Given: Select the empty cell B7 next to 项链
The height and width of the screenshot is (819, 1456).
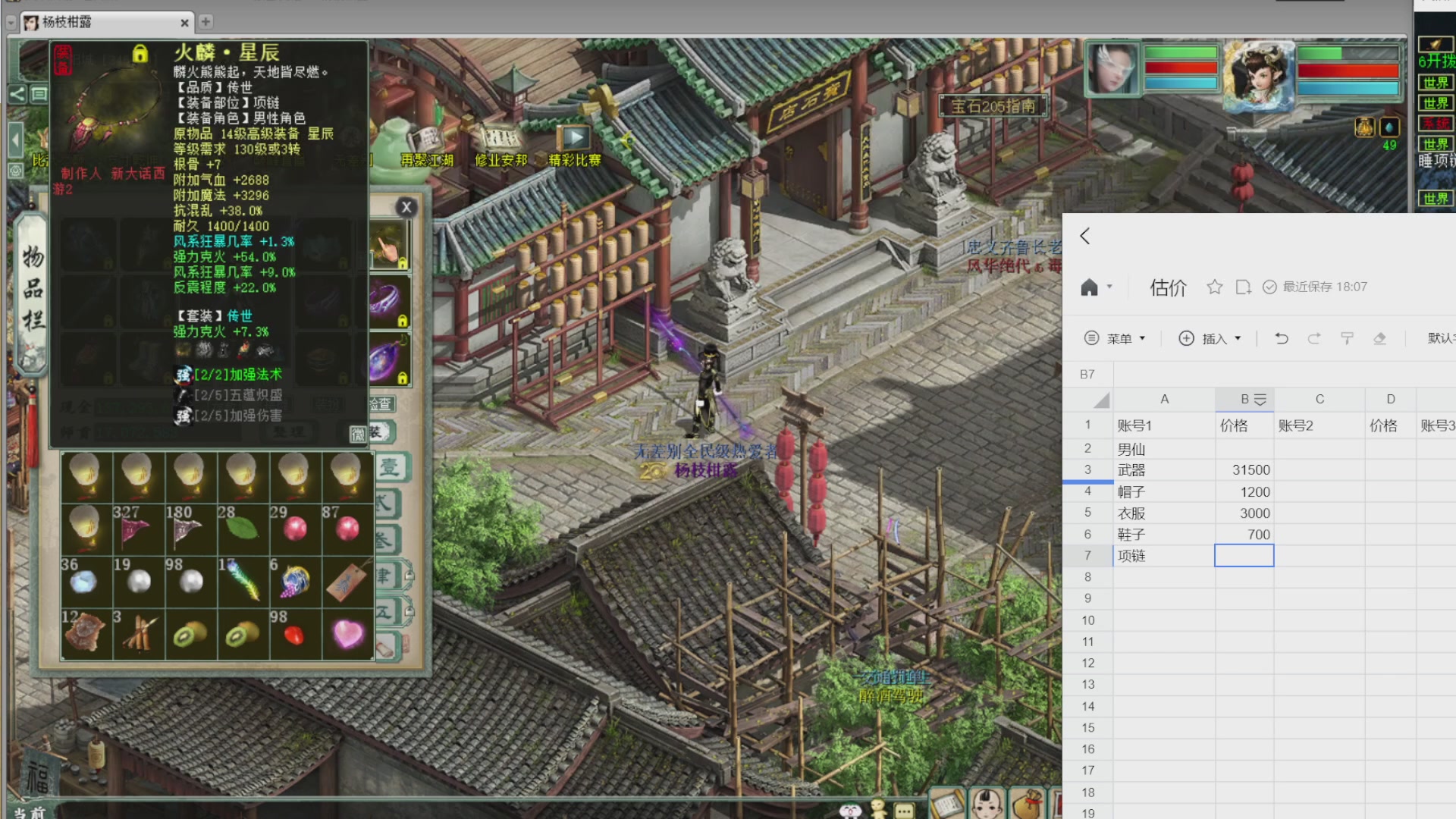Looking at the screenshot, I should [1244, 556].
